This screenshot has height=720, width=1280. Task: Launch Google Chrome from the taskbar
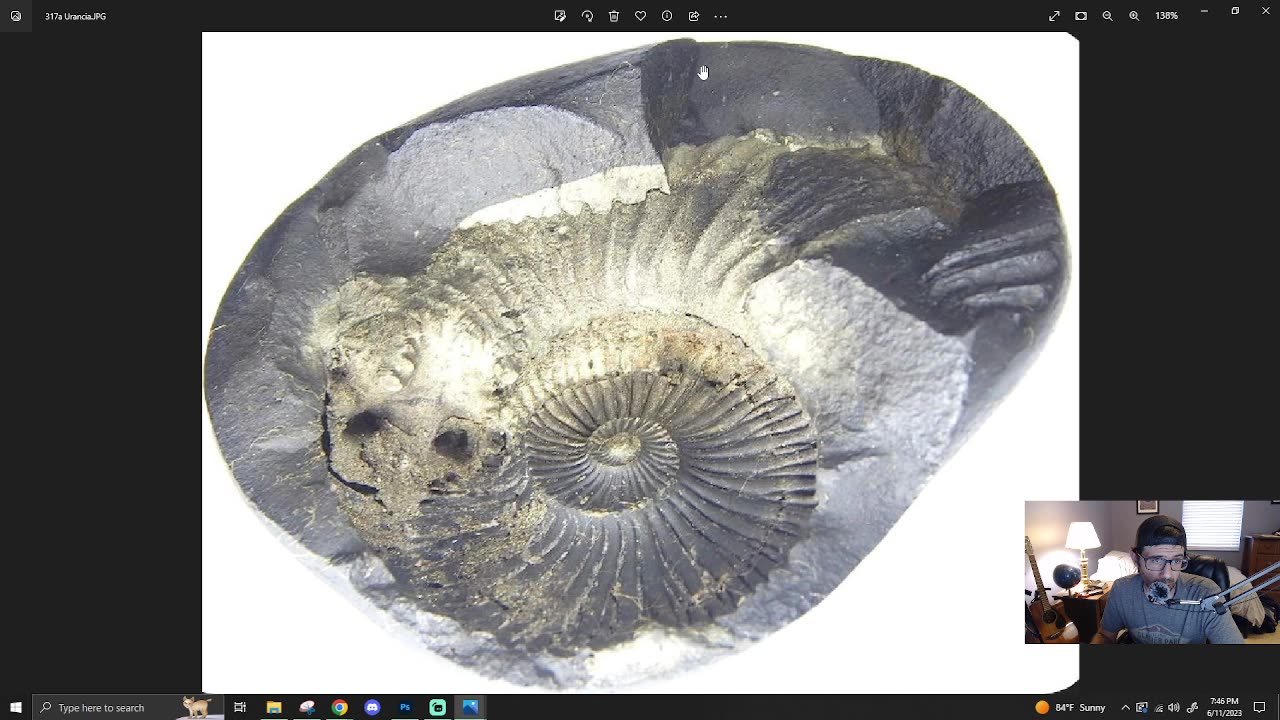tap(340, 707)
